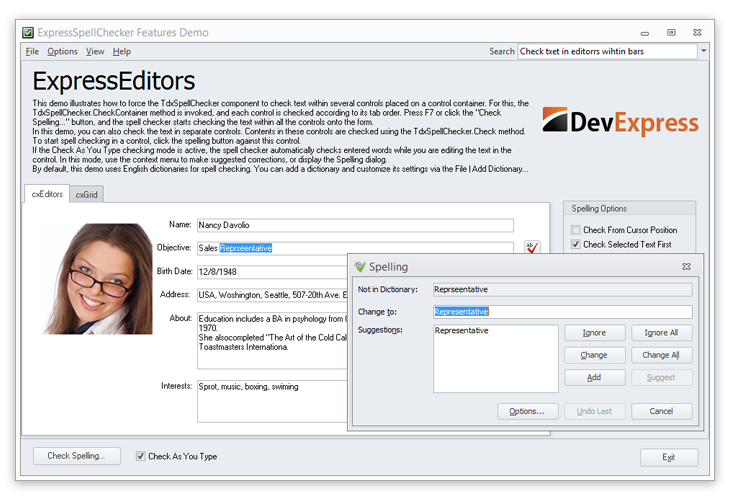
Task: Uncheck Check Selected Text First
Action: coord(576,244)
